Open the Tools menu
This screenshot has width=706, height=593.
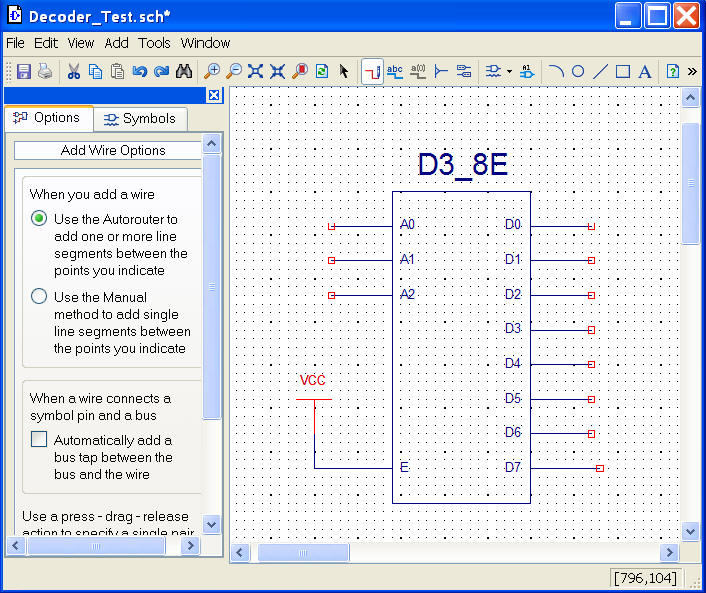pyautogui.click(x=154, y=43)
